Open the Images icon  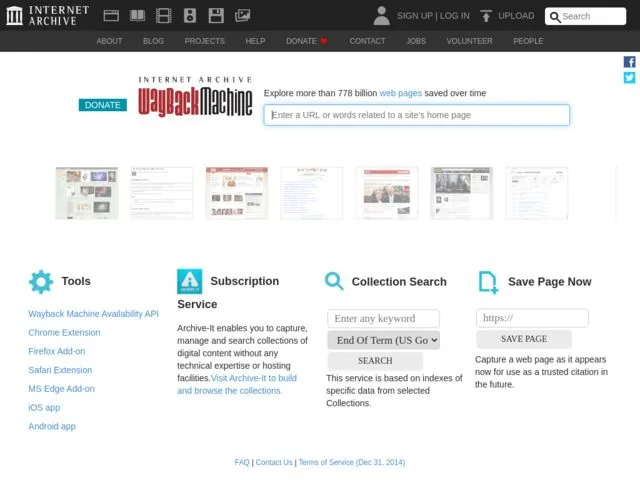click(x=242, y=16)
